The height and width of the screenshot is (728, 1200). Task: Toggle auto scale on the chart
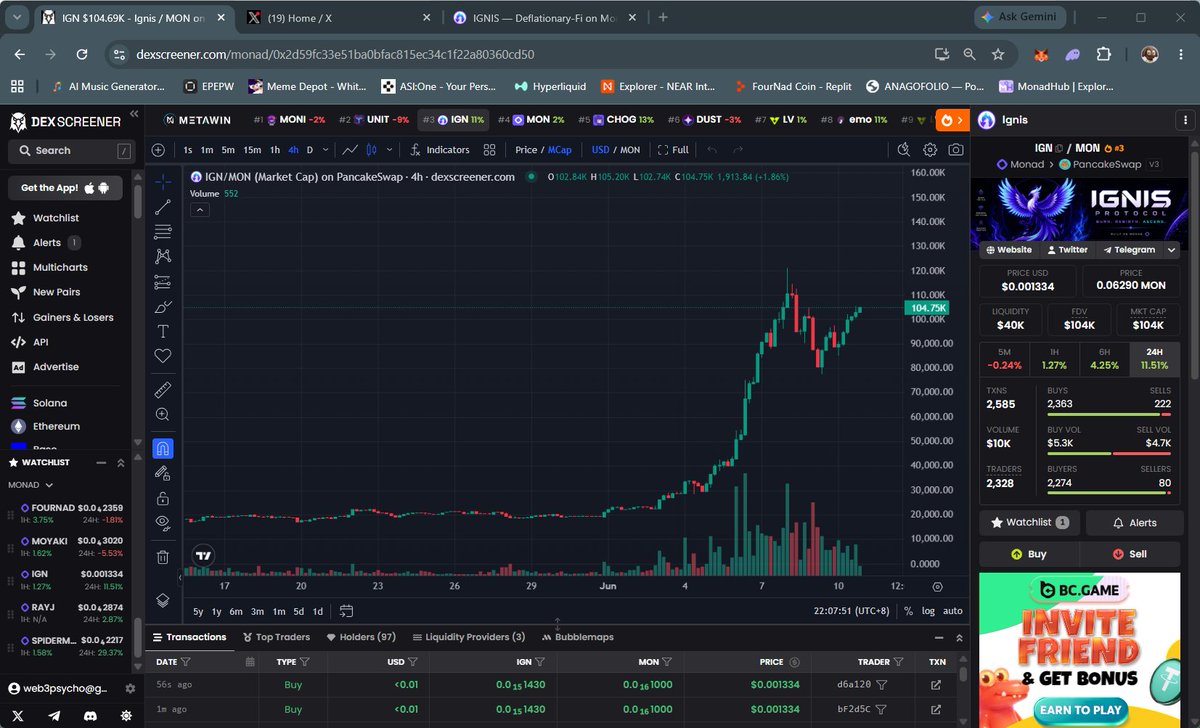pos(953,611)
